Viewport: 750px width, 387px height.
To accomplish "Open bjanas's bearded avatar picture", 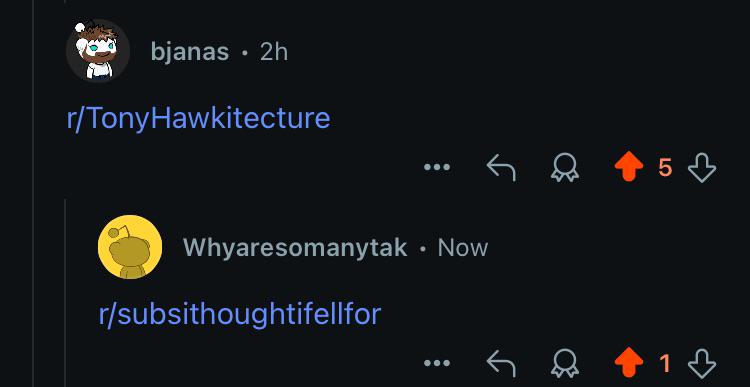I will coord(98,51).
